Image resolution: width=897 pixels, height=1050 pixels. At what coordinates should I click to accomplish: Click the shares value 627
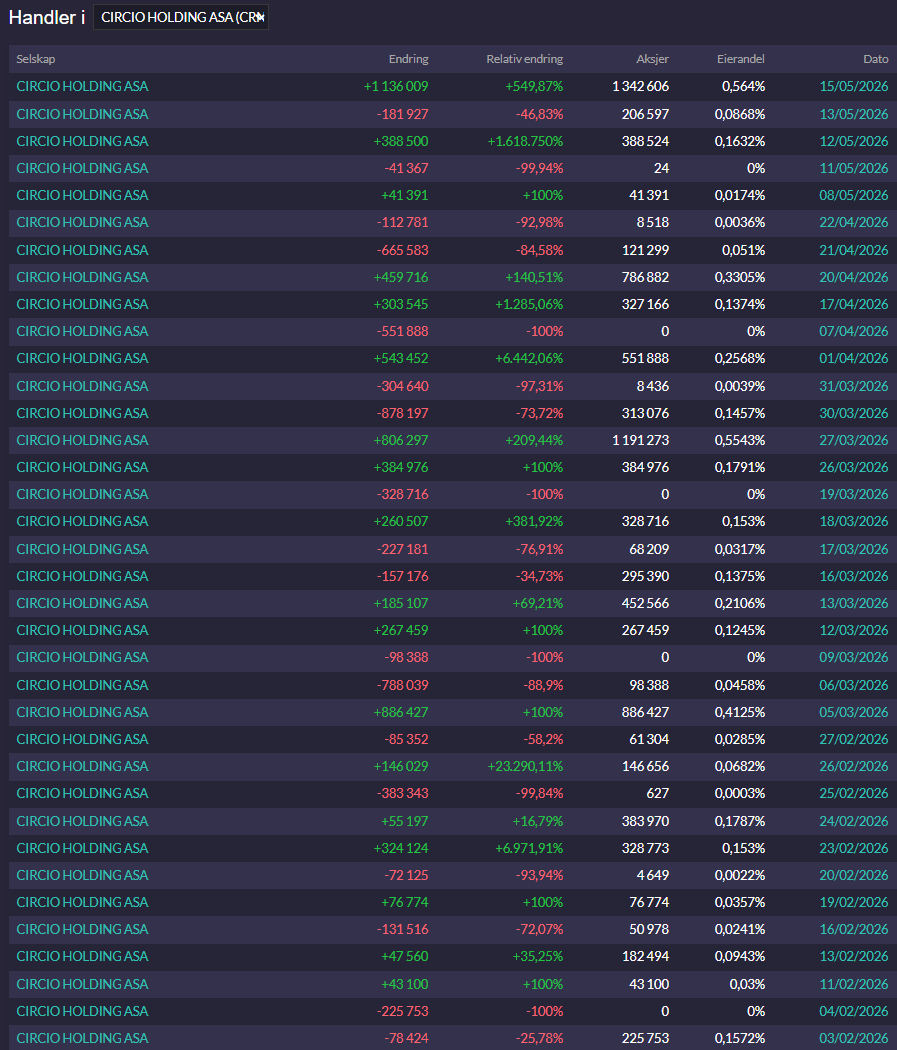coord(657,794)
